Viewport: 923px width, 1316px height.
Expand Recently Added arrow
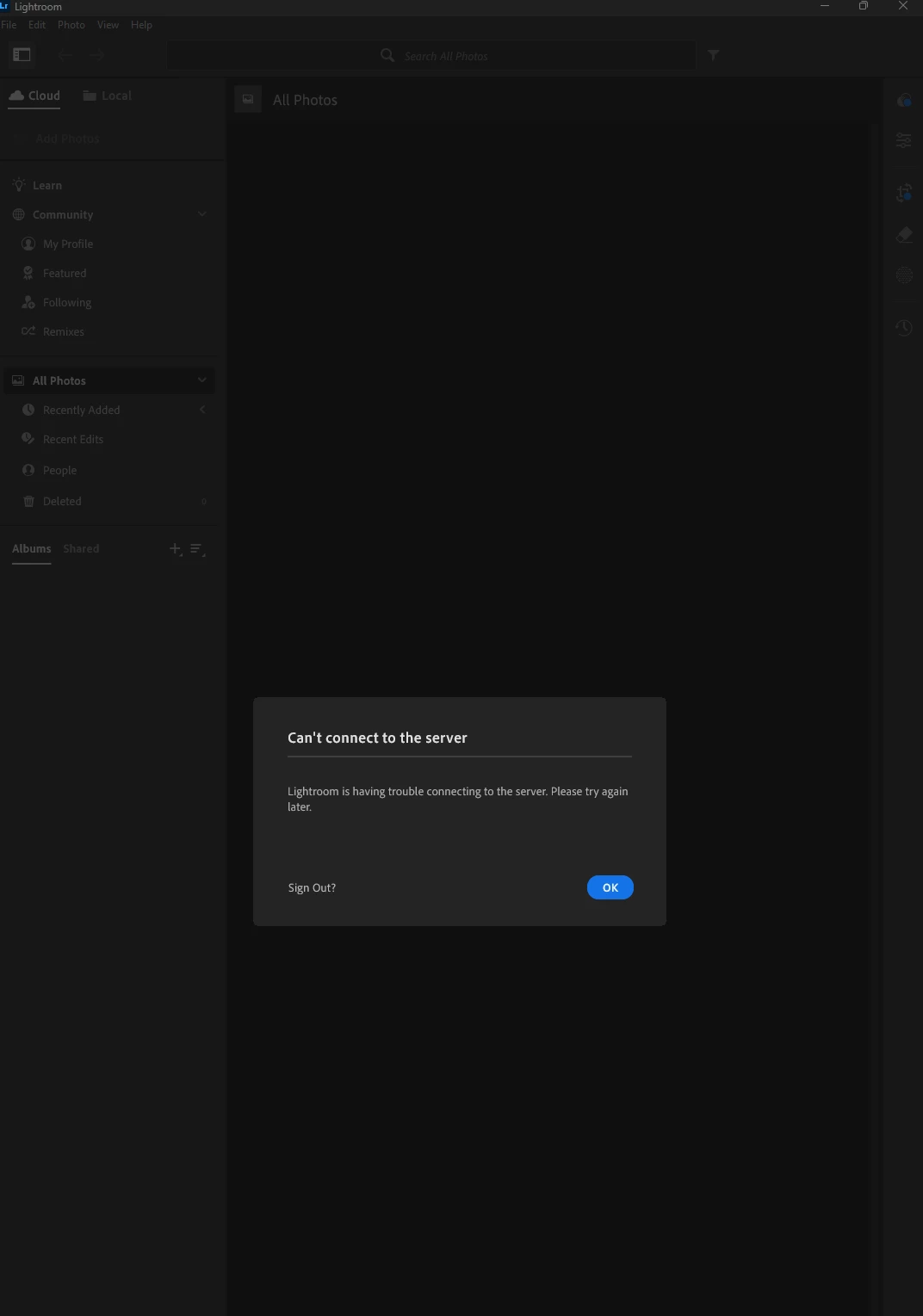[202, 410]
